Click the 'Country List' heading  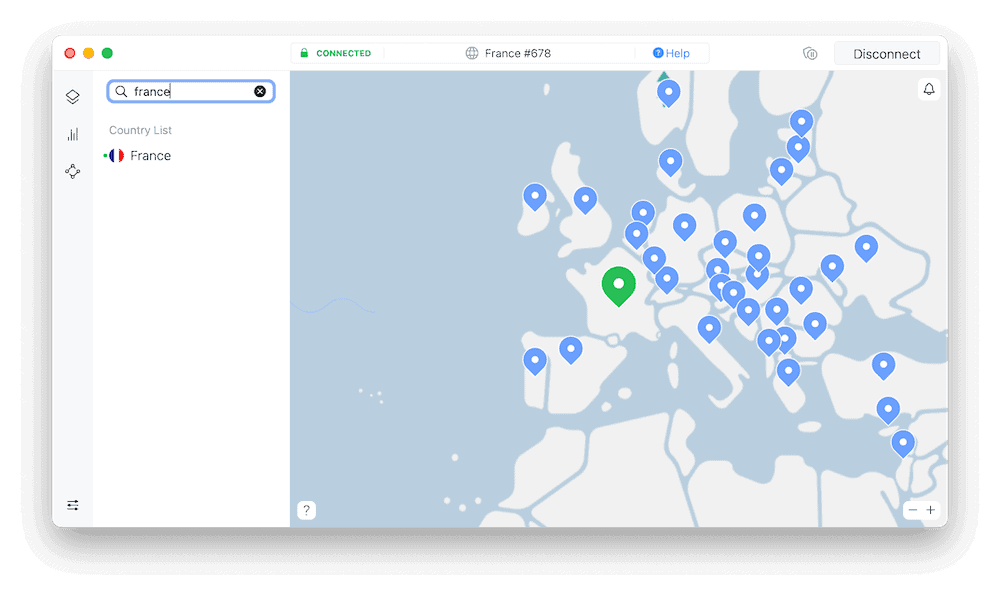[140, 130]
